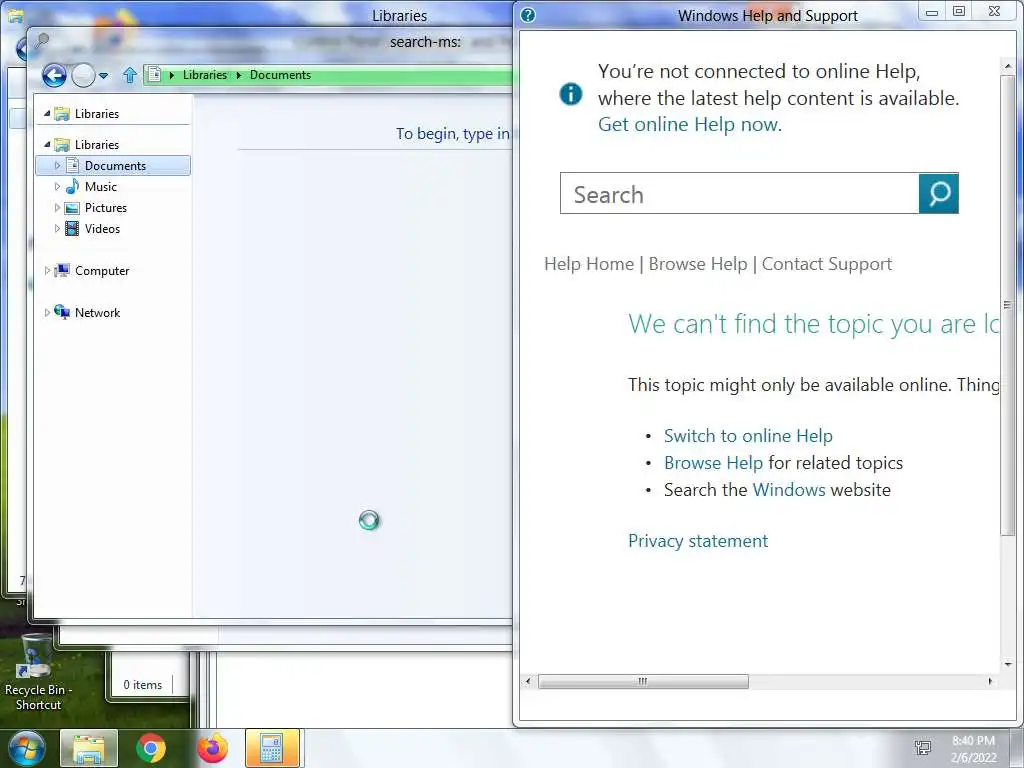
Task: Click the top Libraries folder icon
Action: (x=62, y=114)
